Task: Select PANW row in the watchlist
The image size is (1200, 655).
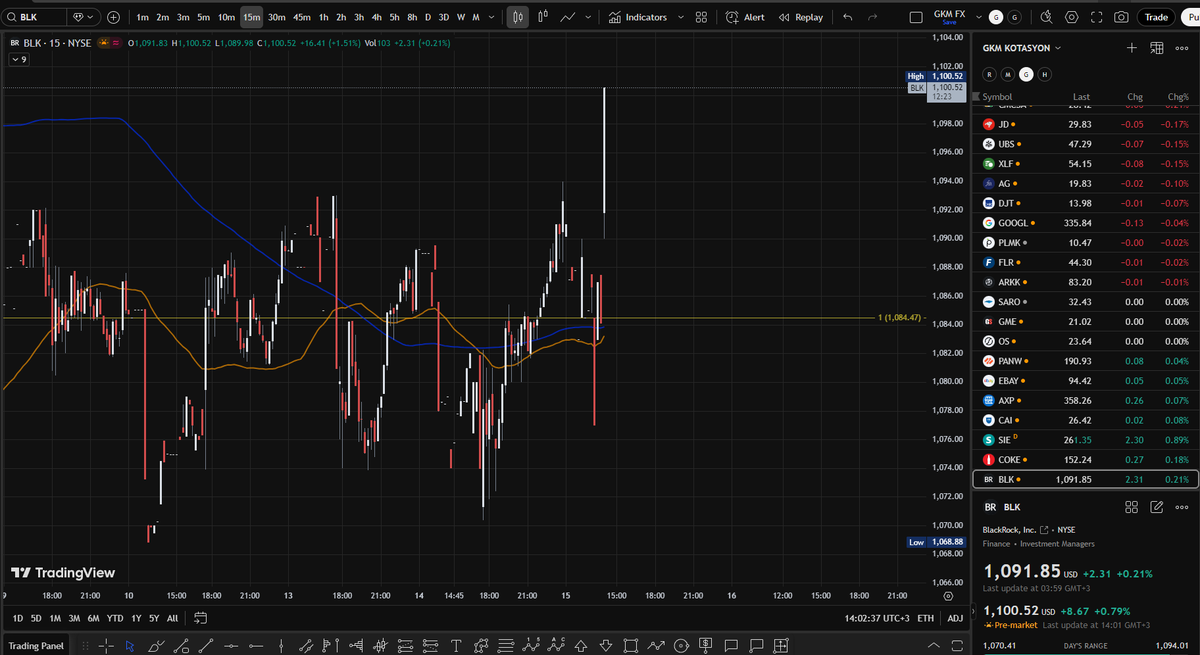Action: (1086, 361)
